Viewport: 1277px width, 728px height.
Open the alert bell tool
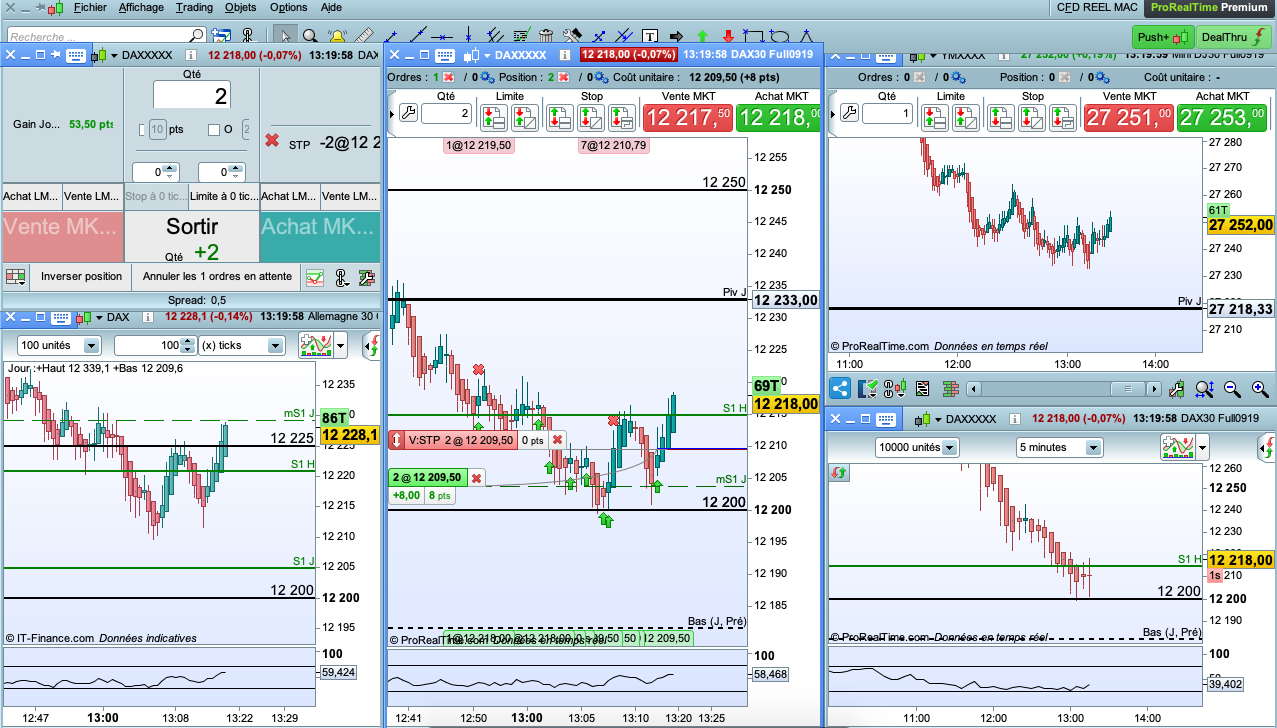pyautogui.click(x=337, y=36)
